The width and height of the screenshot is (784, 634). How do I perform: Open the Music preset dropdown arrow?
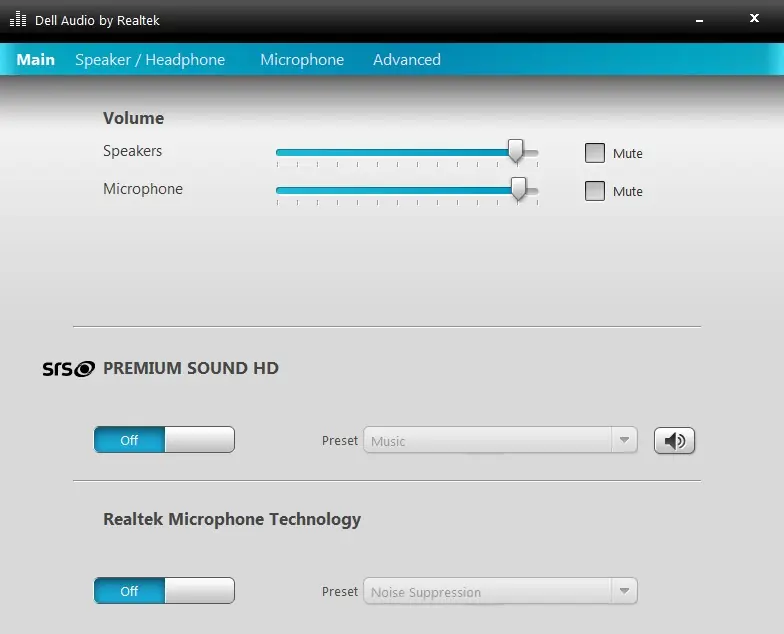[624, 440]
